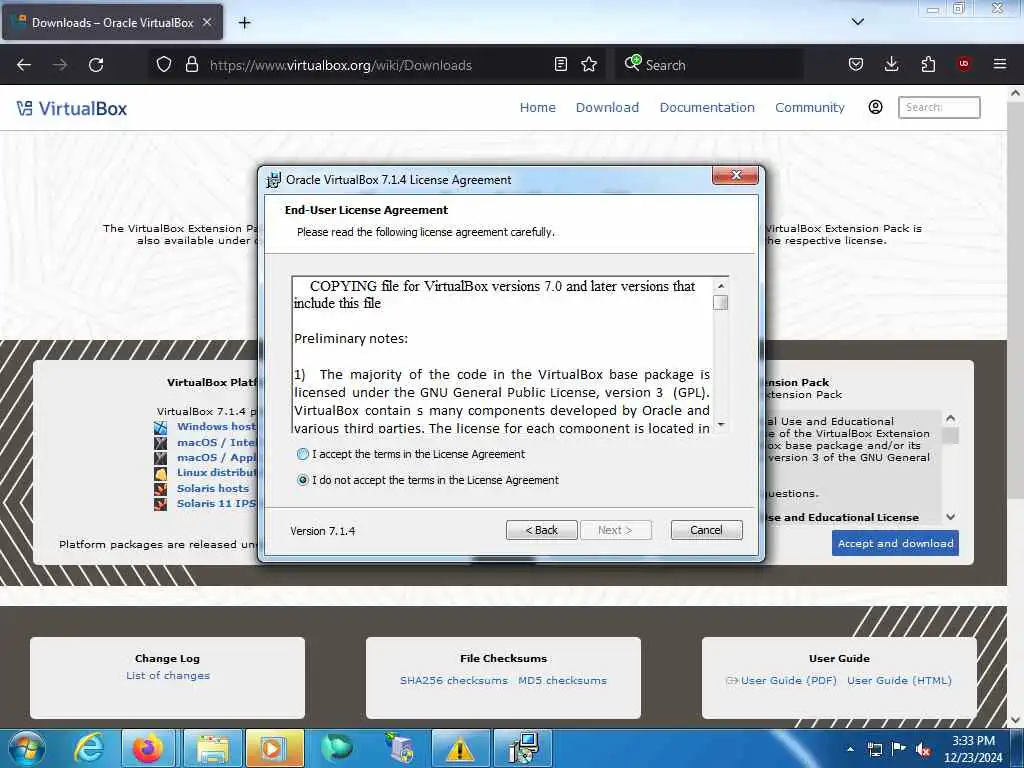1024x768 pixels.
Task: Open the Solaris hosts link
Action: [213, 488]
